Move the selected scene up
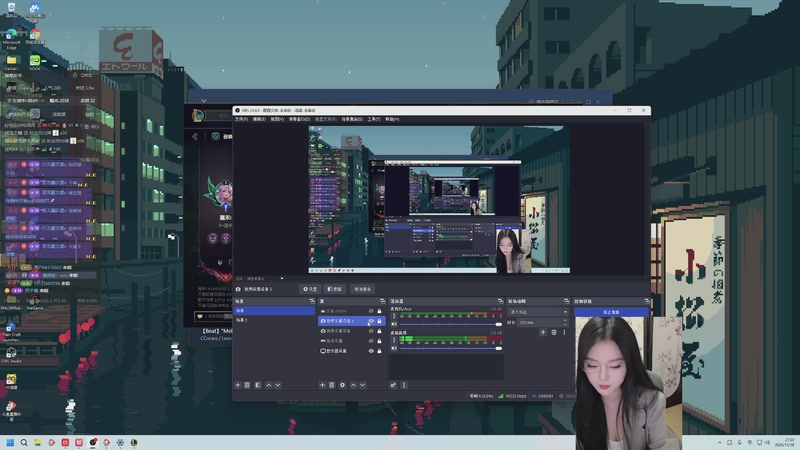Viewport: 800px width, 450px height. point(268,385)
